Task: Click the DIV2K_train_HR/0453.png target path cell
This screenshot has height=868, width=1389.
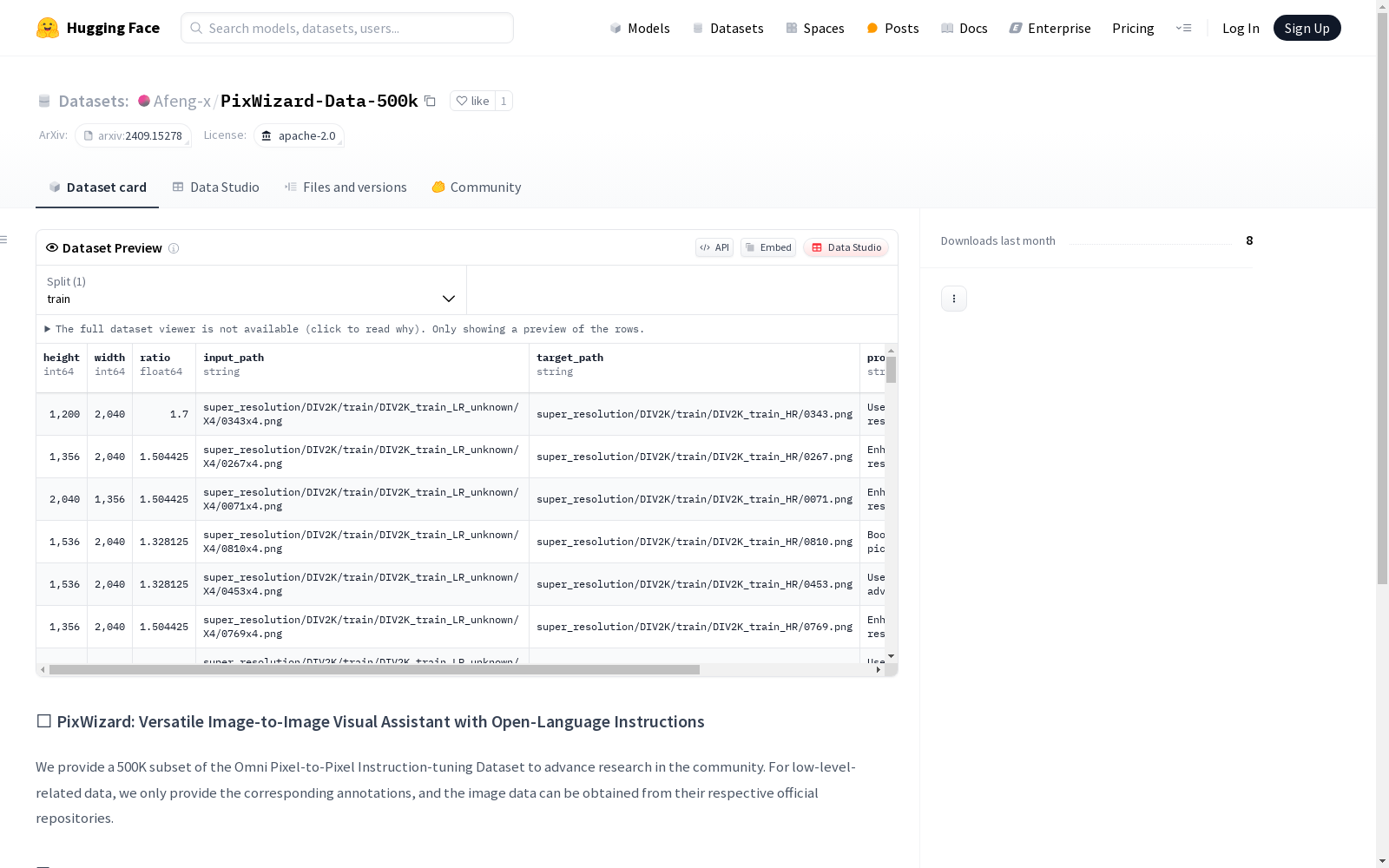Action: 694,584
